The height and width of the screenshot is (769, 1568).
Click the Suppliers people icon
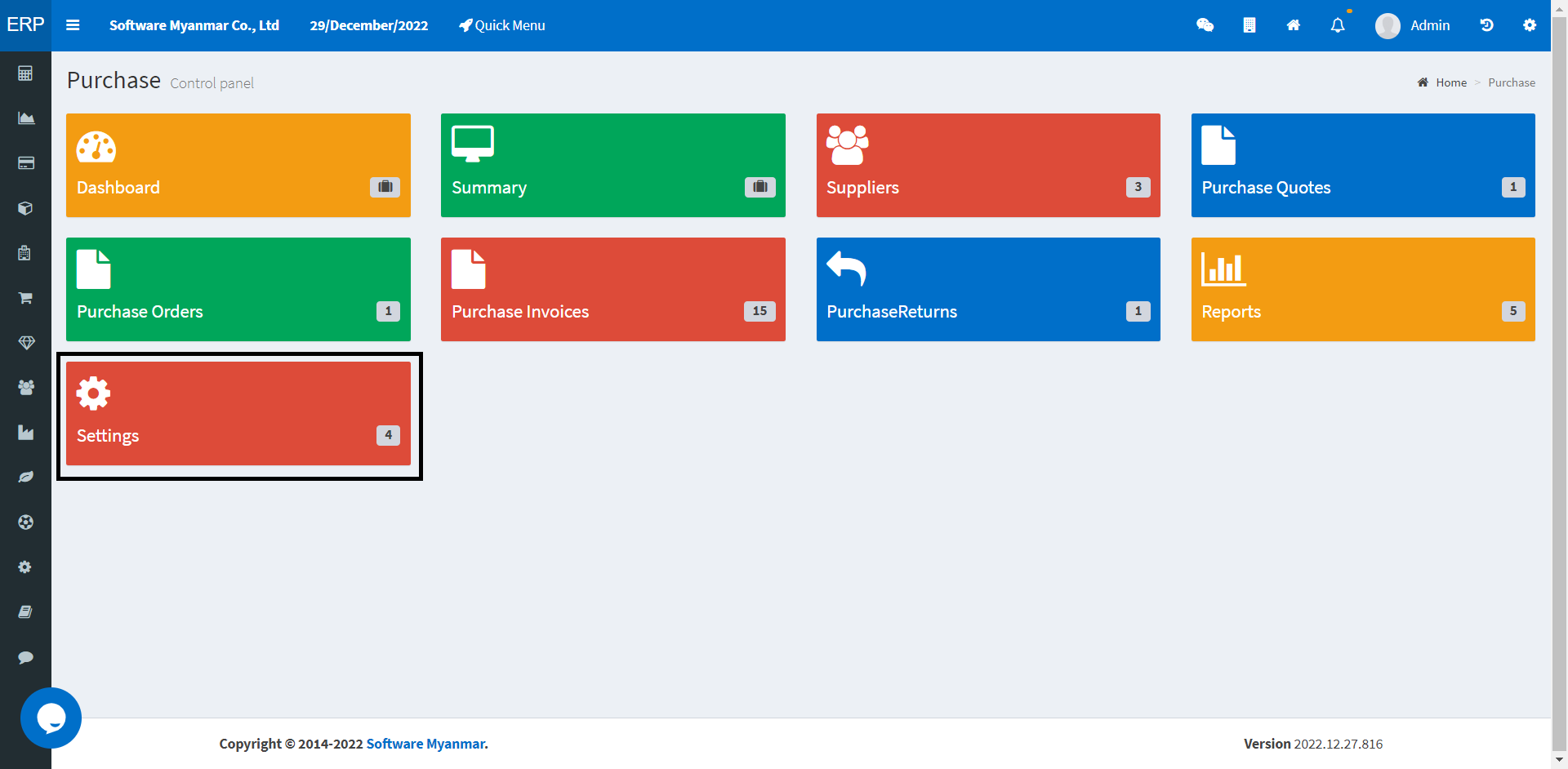tap(847, 145)
